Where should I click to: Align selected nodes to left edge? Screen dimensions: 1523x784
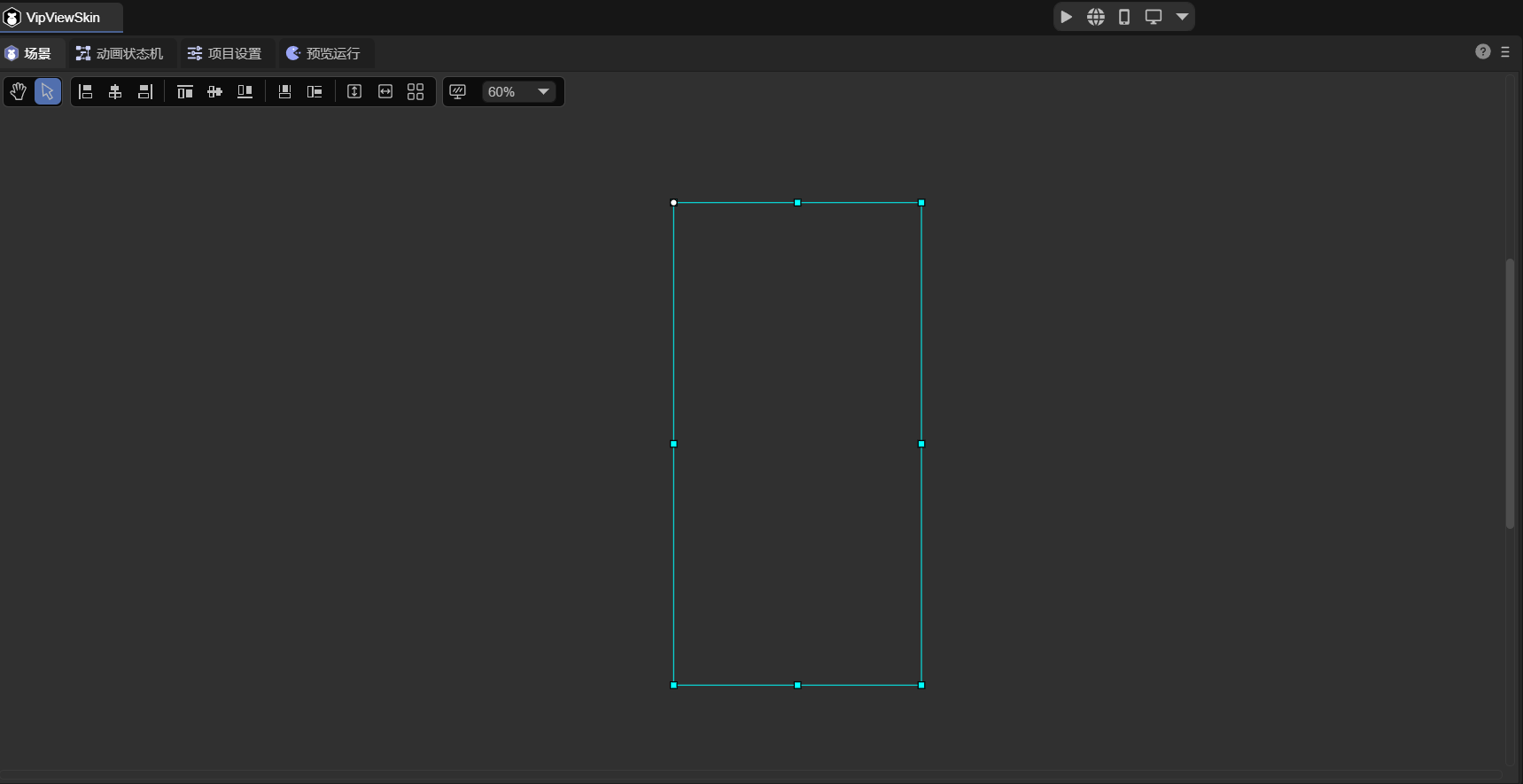tap(86, 92)
